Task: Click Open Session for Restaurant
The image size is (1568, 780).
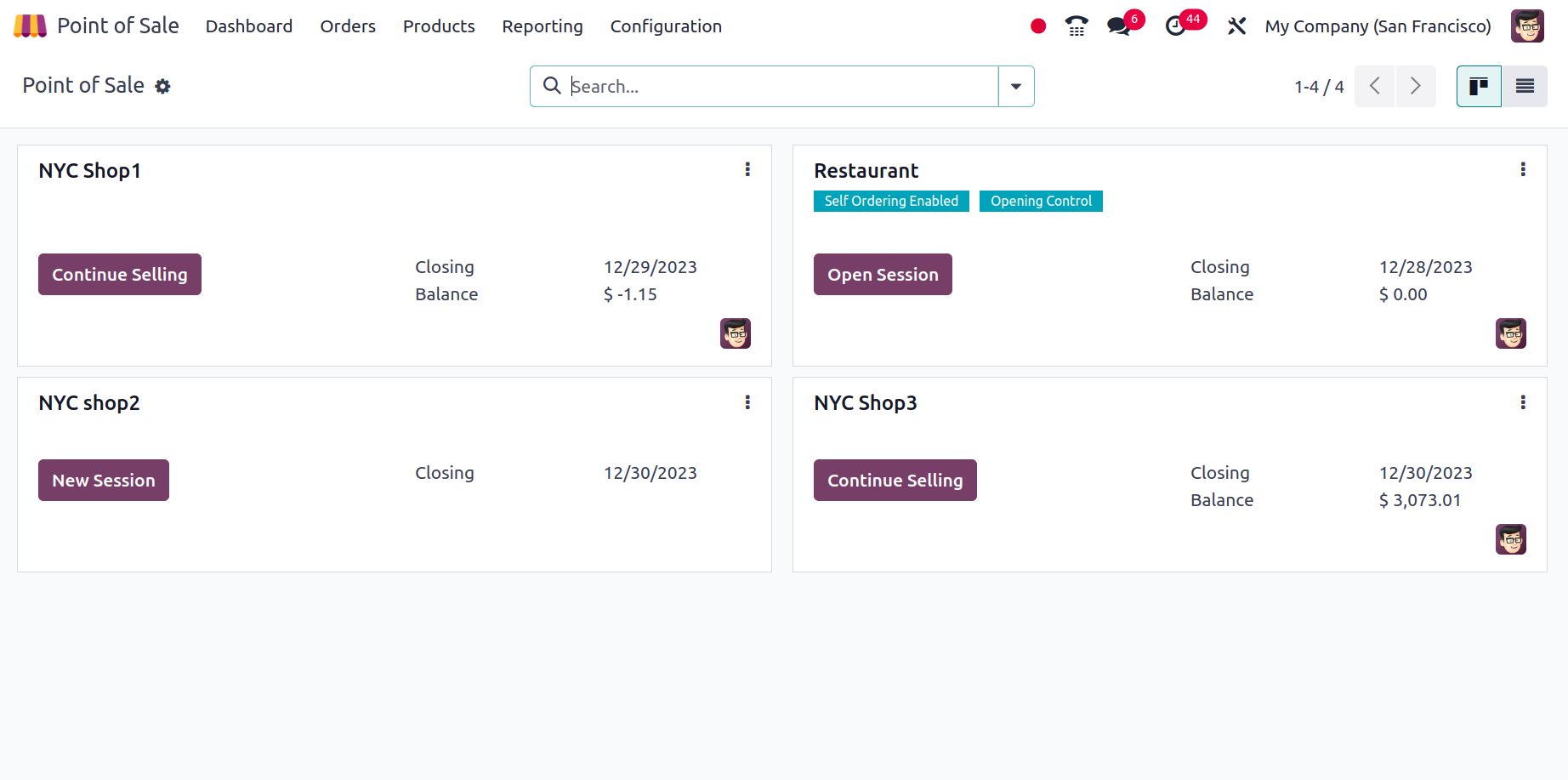Action: 883,275
